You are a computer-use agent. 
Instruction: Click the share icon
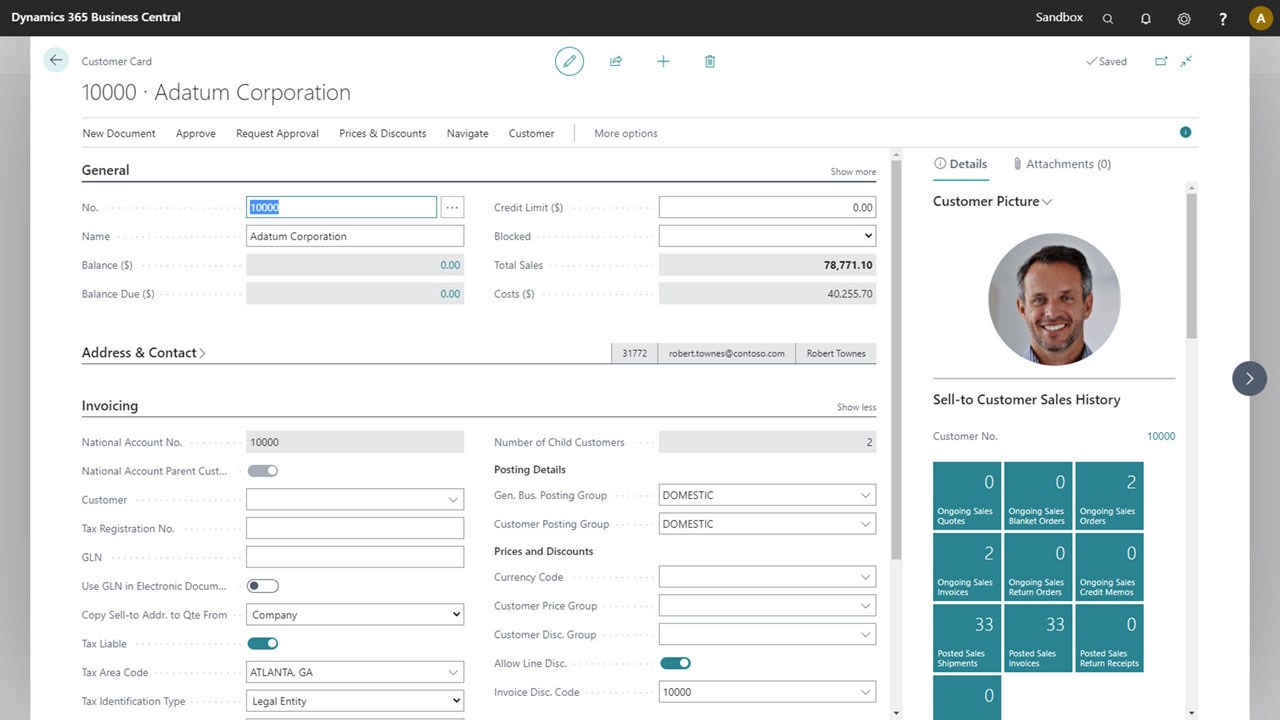click(x=616, y=61)
